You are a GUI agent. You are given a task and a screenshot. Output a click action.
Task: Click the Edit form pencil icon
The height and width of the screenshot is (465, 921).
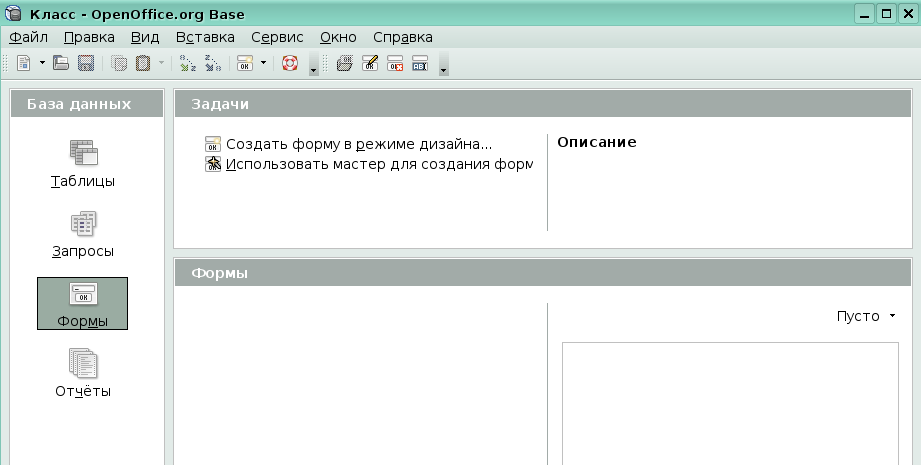point(370,63)
